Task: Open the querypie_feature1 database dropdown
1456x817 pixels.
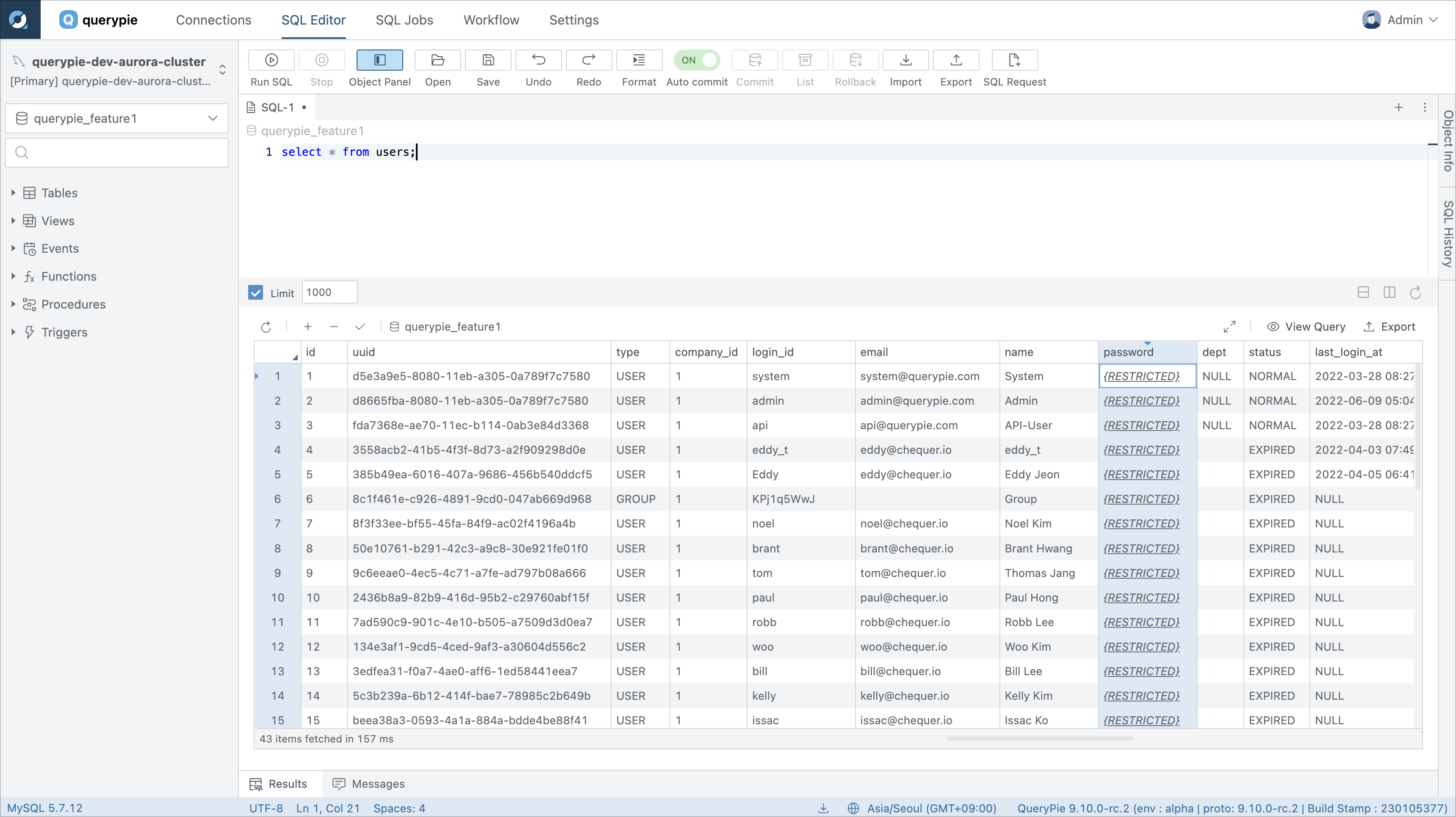Action: pyautogui.click(x=117, y=118)
